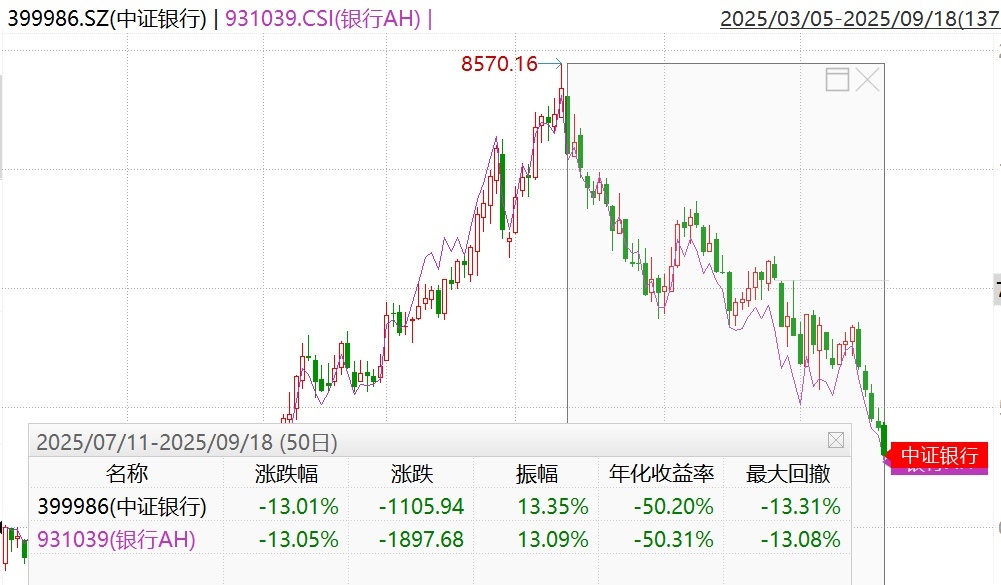The image size is (1001, 585).
Task: Sort by 振幅 column header
Action: (x=537, y=474)
